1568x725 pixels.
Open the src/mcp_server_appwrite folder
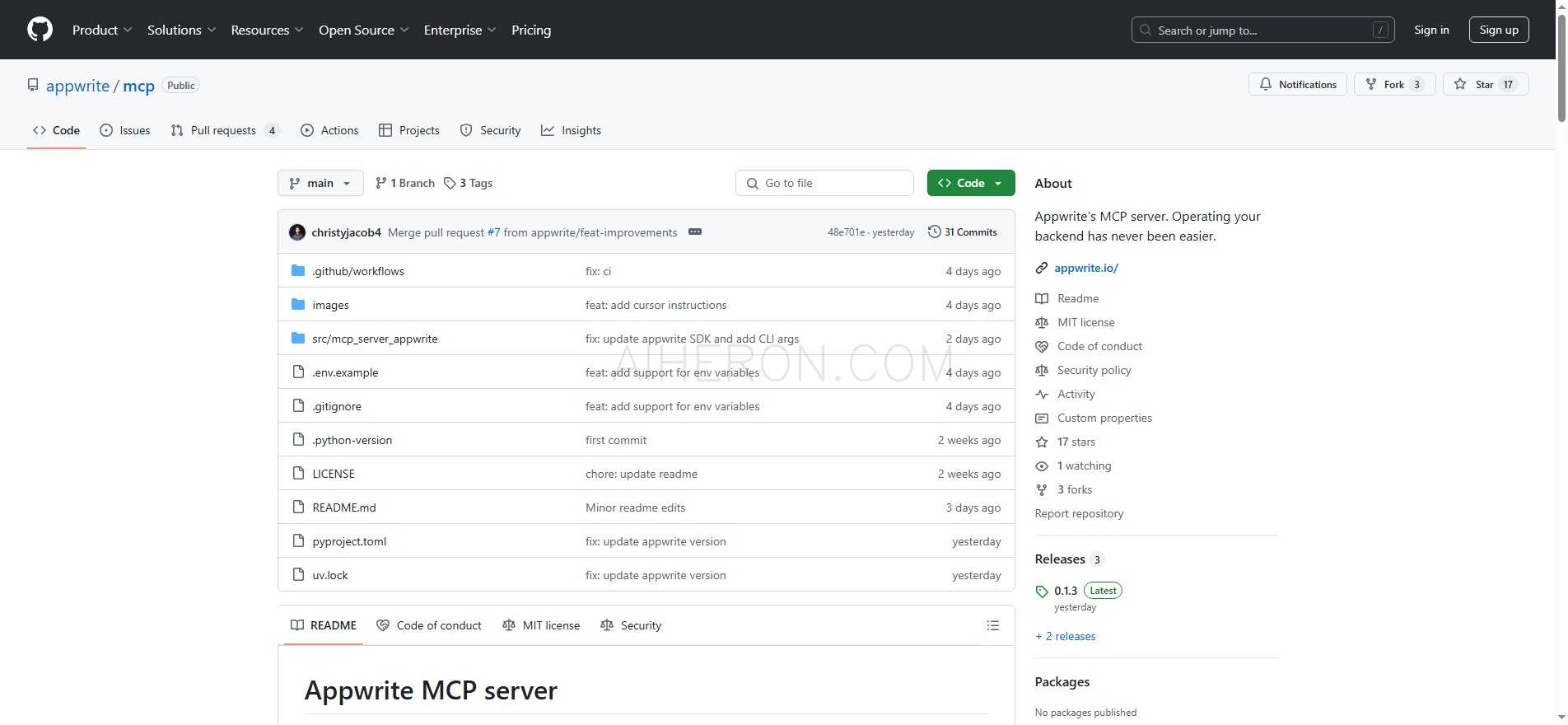coord(375,339)
